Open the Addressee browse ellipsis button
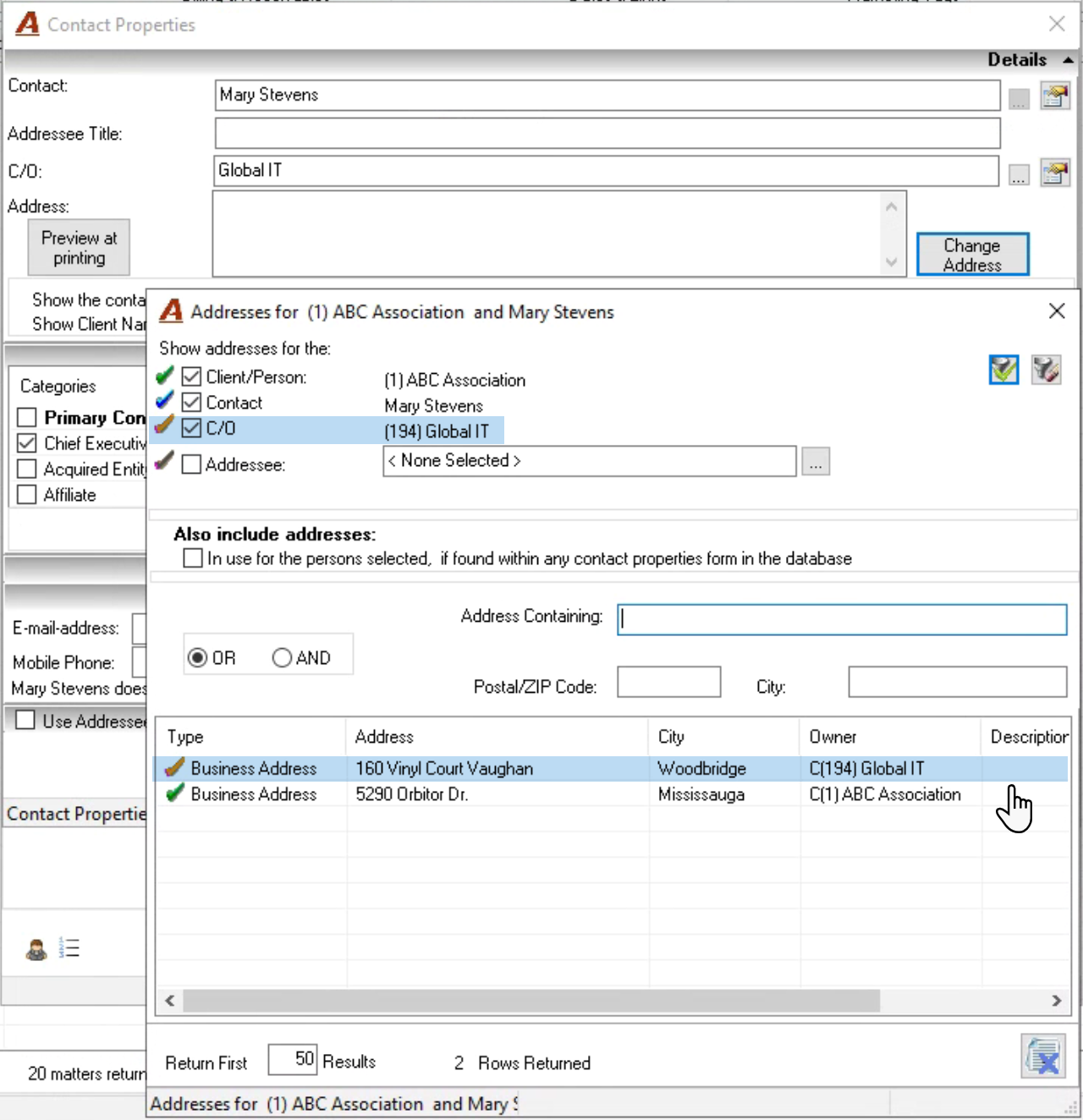This screenshot has height=1120, width=1083. tap(816, 462)
